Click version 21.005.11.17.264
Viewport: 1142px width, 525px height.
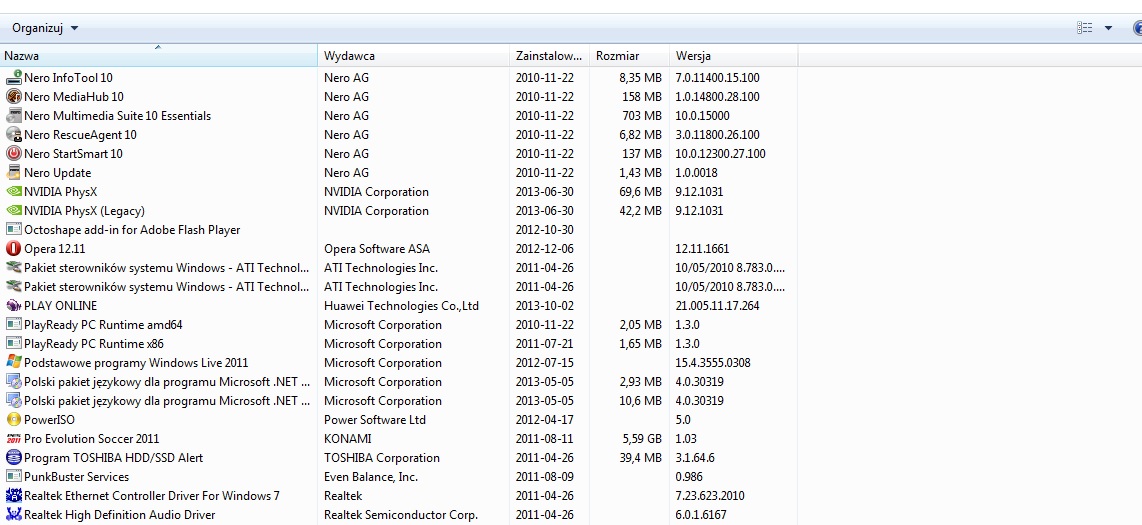click(717, 306)
